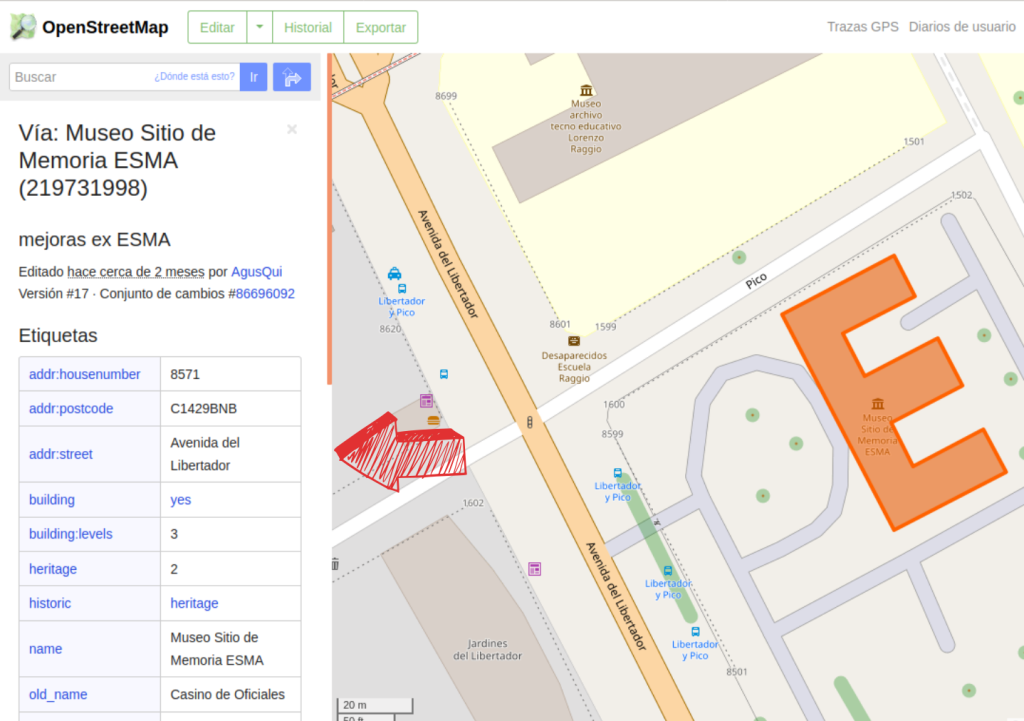This screenshot has width=1024, height=721.
Task: Open the building:levels tag link
Action: point(71,534)
